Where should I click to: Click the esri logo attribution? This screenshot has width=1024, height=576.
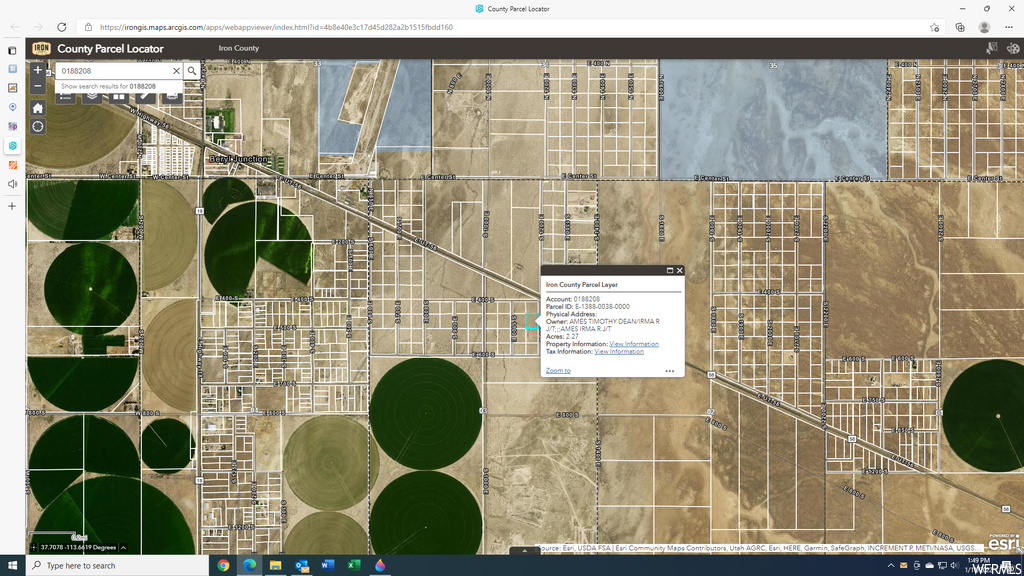(1003, 542)
